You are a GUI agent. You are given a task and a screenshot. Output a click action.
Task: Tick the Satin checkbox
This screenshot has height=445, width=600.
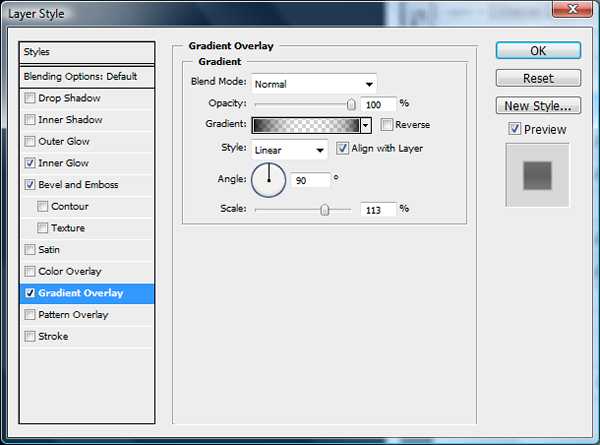click(x=29, y=250)
